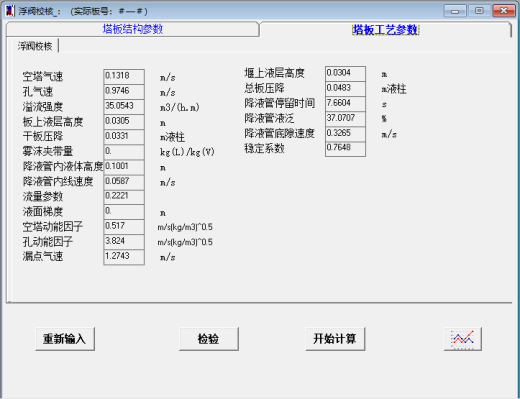
Task: Select 孔动能因子 field showing 3.824
Action: (124, 242)
